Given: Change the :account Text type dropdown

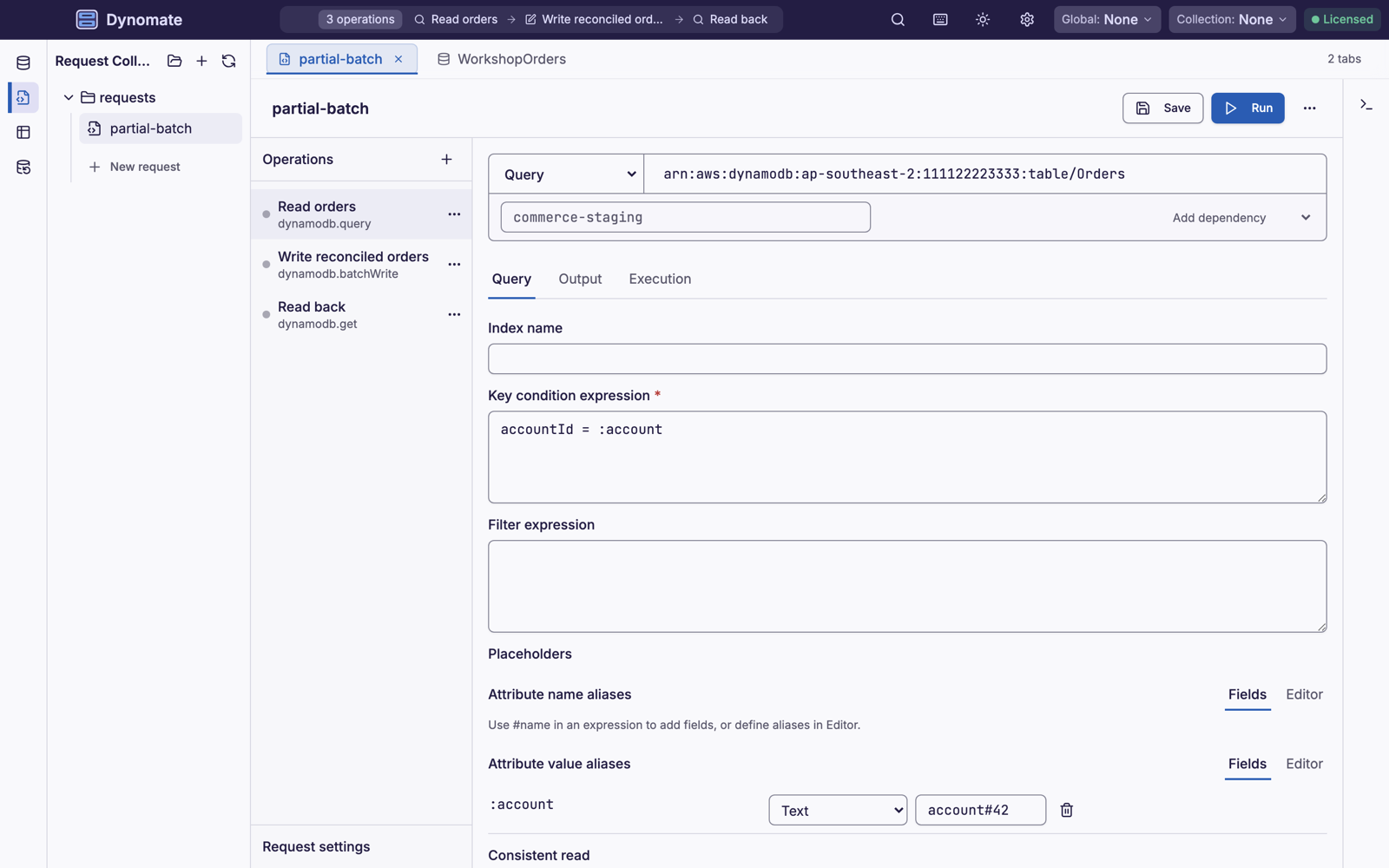Looking at the screenshot, I should (x=838, y=810).
